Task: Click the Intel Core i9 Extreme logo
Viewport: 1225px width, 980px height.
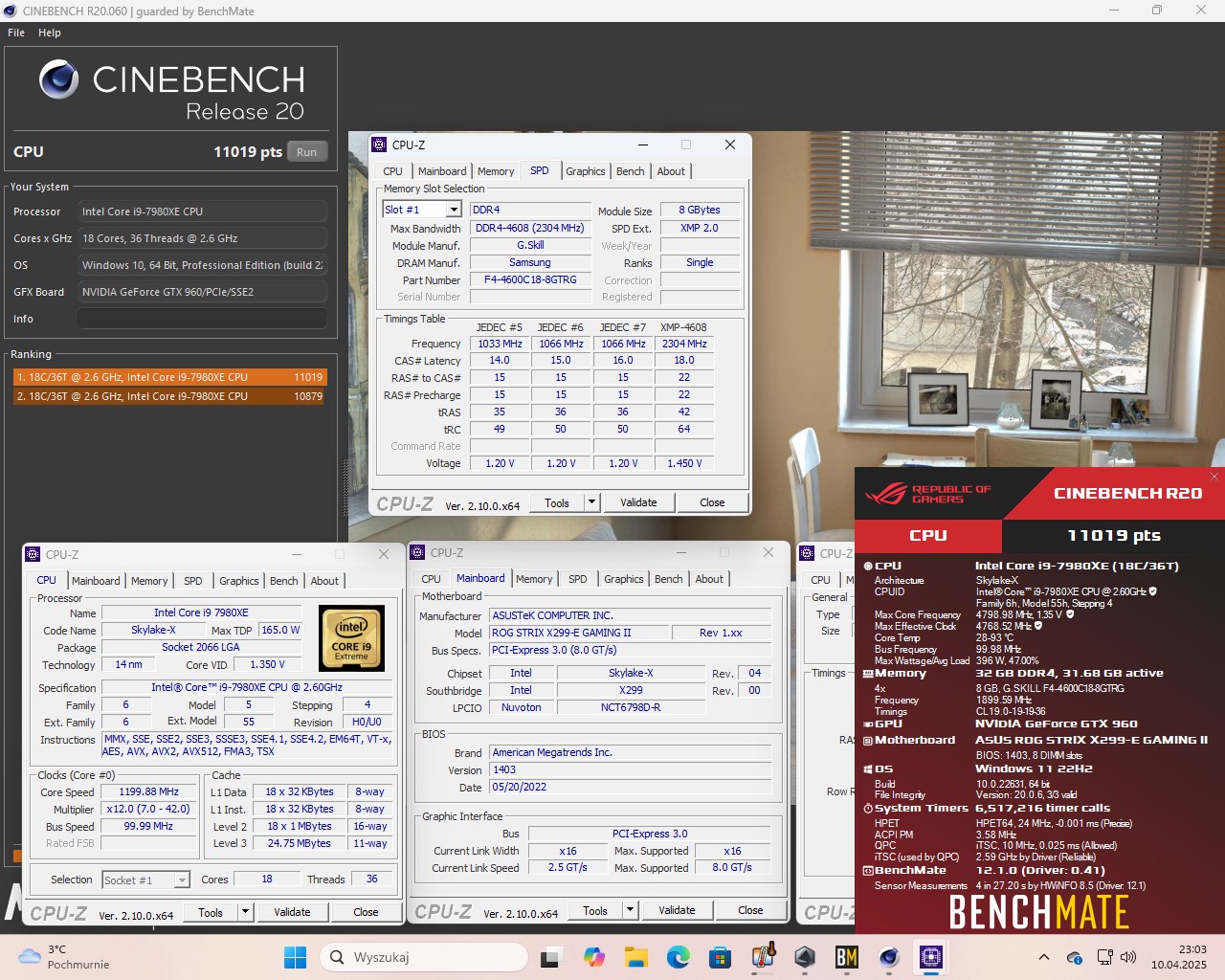Action: tap(351, 637)
